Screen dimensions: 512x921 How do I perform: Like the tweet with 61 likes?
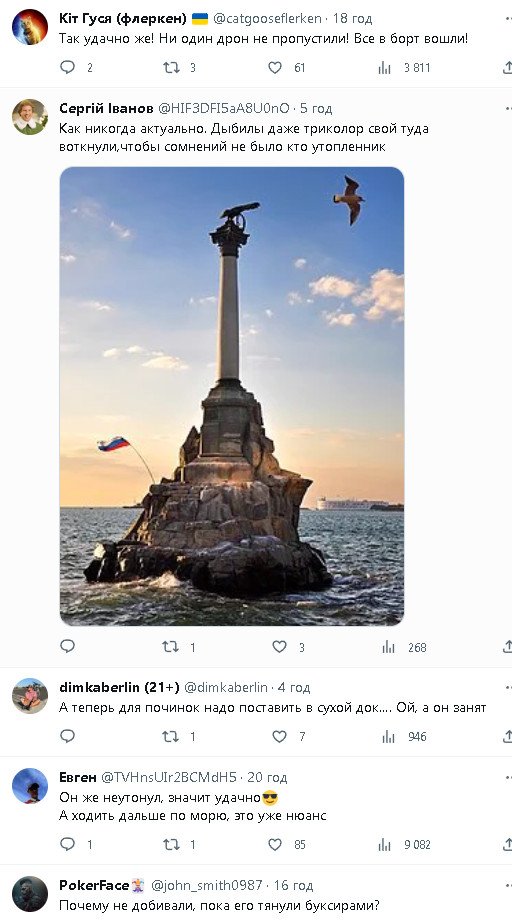point(275,68)
